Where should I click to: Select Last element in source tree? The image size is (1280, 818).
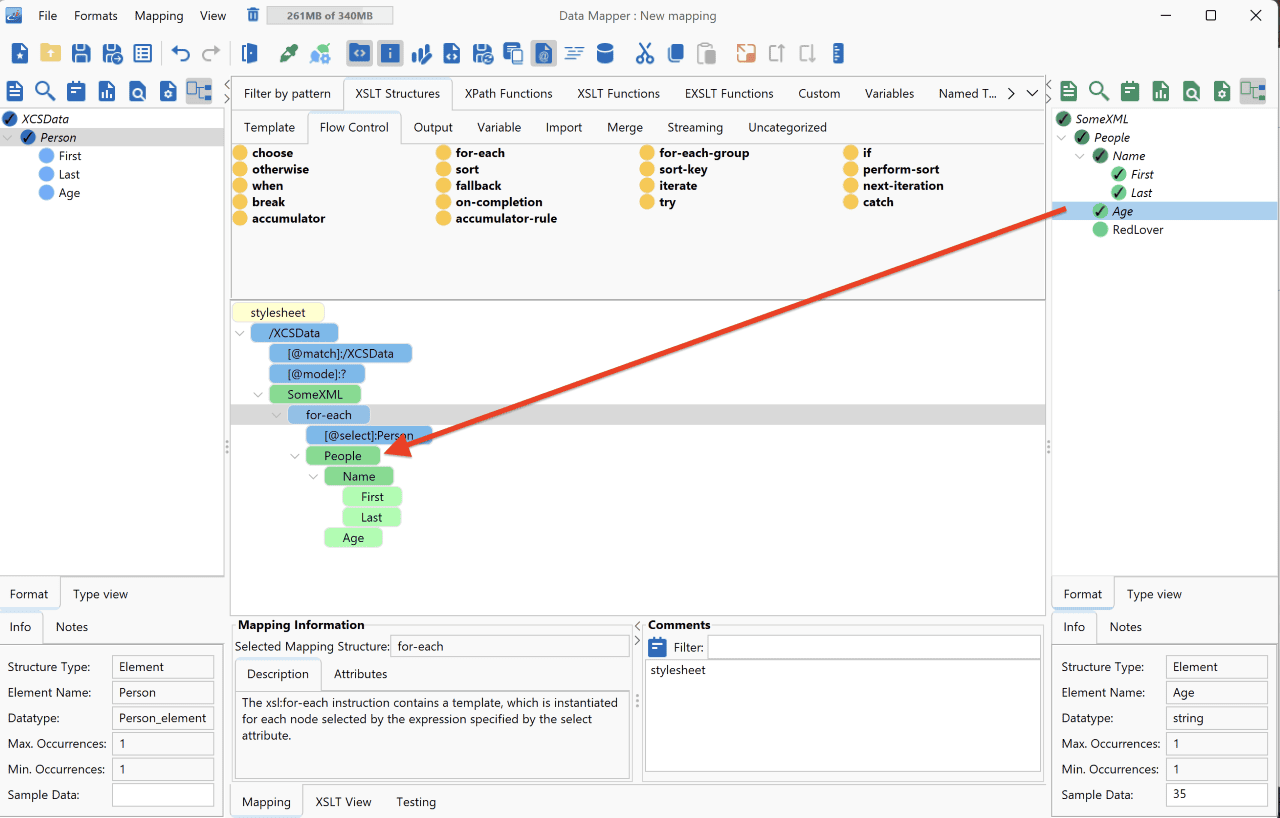tap(70, 175)
